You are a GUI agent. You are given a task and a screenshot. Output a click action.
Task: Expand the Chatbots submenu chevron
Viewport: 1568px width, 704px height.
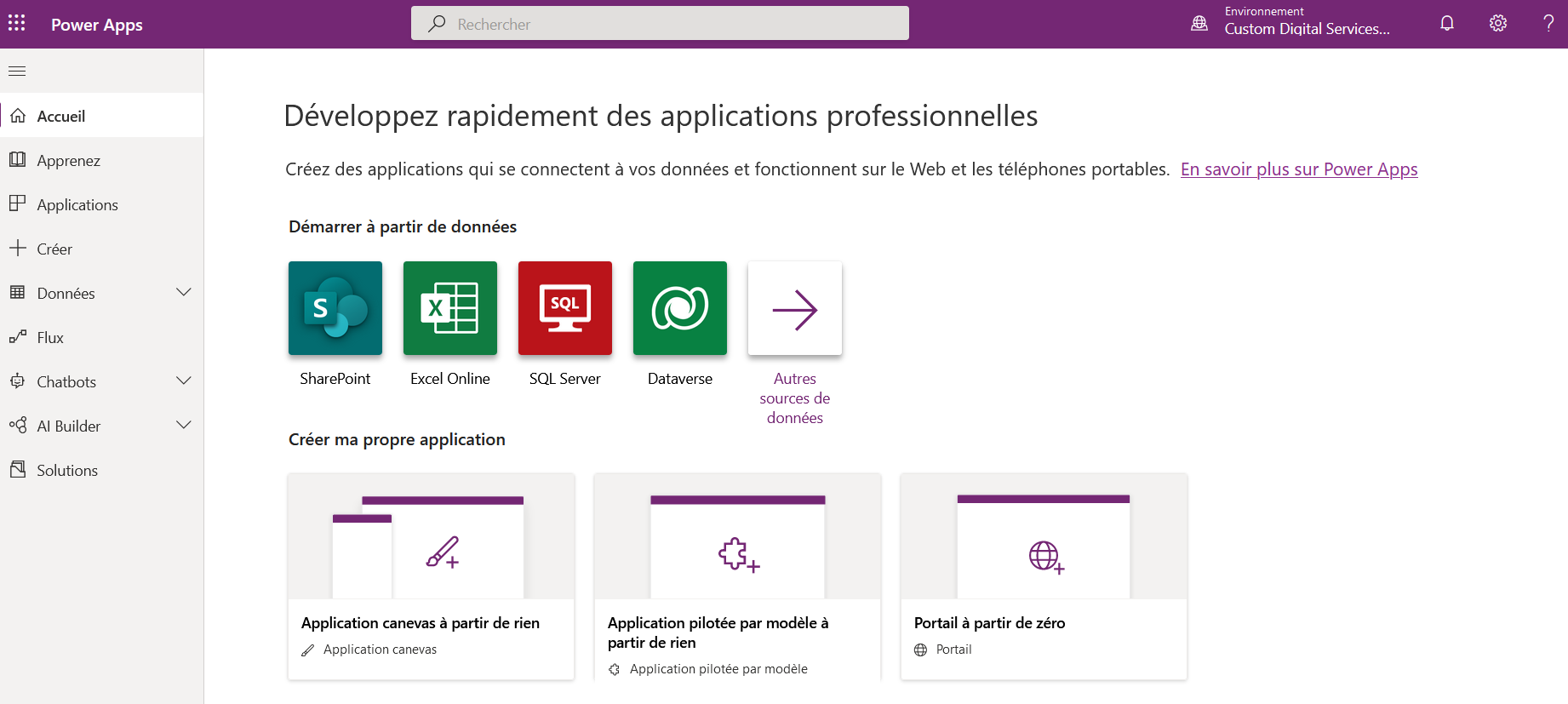point(183,381)
